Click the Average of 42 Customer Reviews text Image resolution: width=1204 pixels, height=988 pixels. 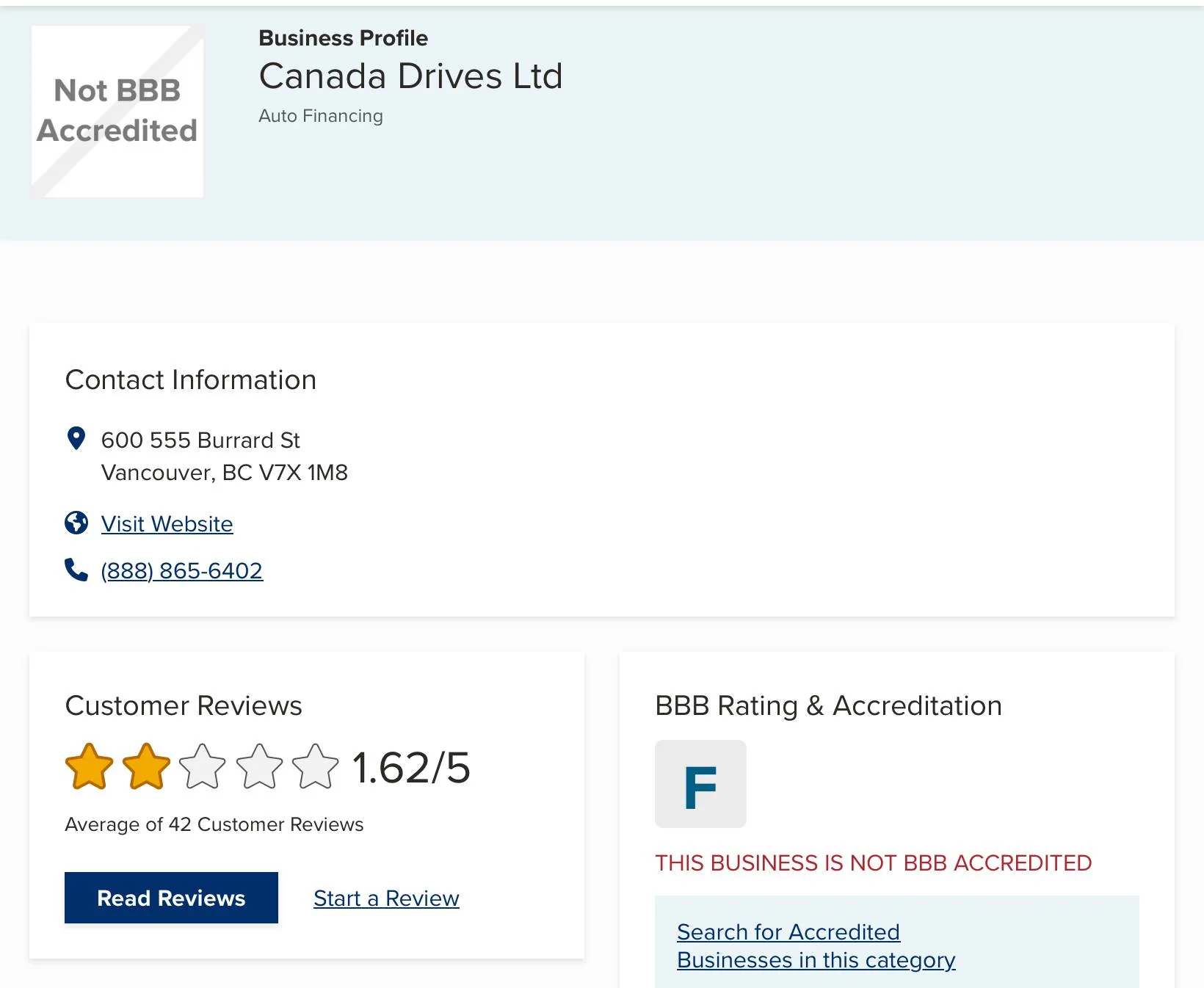pyautogui.click(x=214, y=824)
